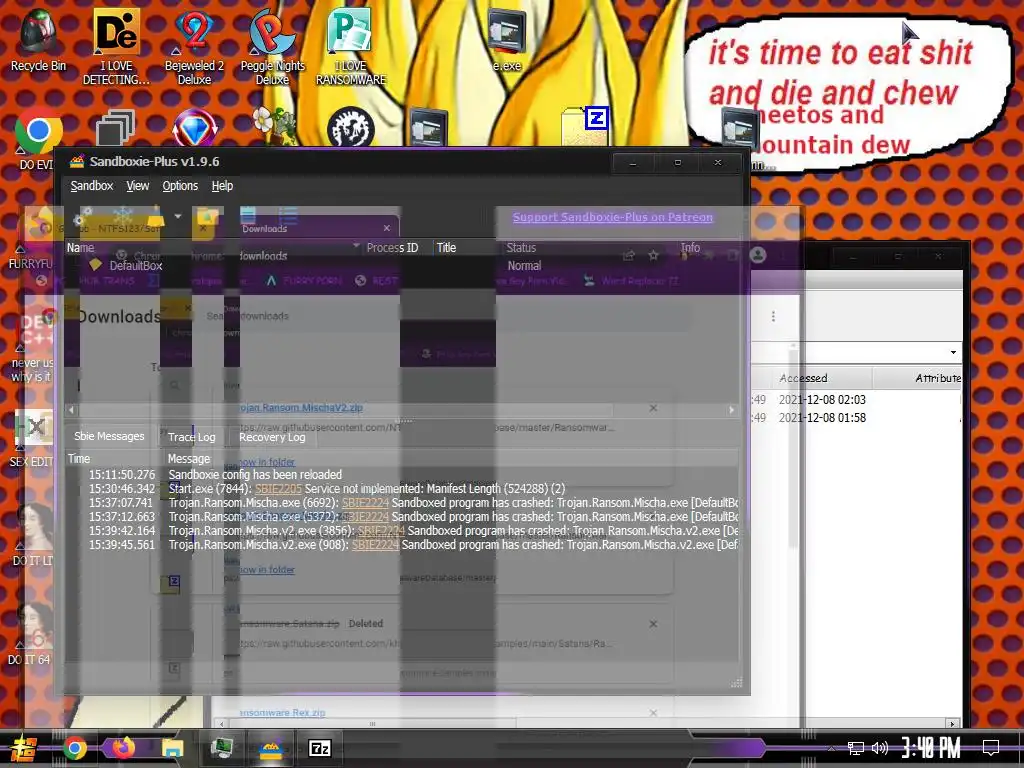This screenshot has height=768, width=1024.
Task: Dismiss the MischaV2.zip download entry
Action: 653,408
